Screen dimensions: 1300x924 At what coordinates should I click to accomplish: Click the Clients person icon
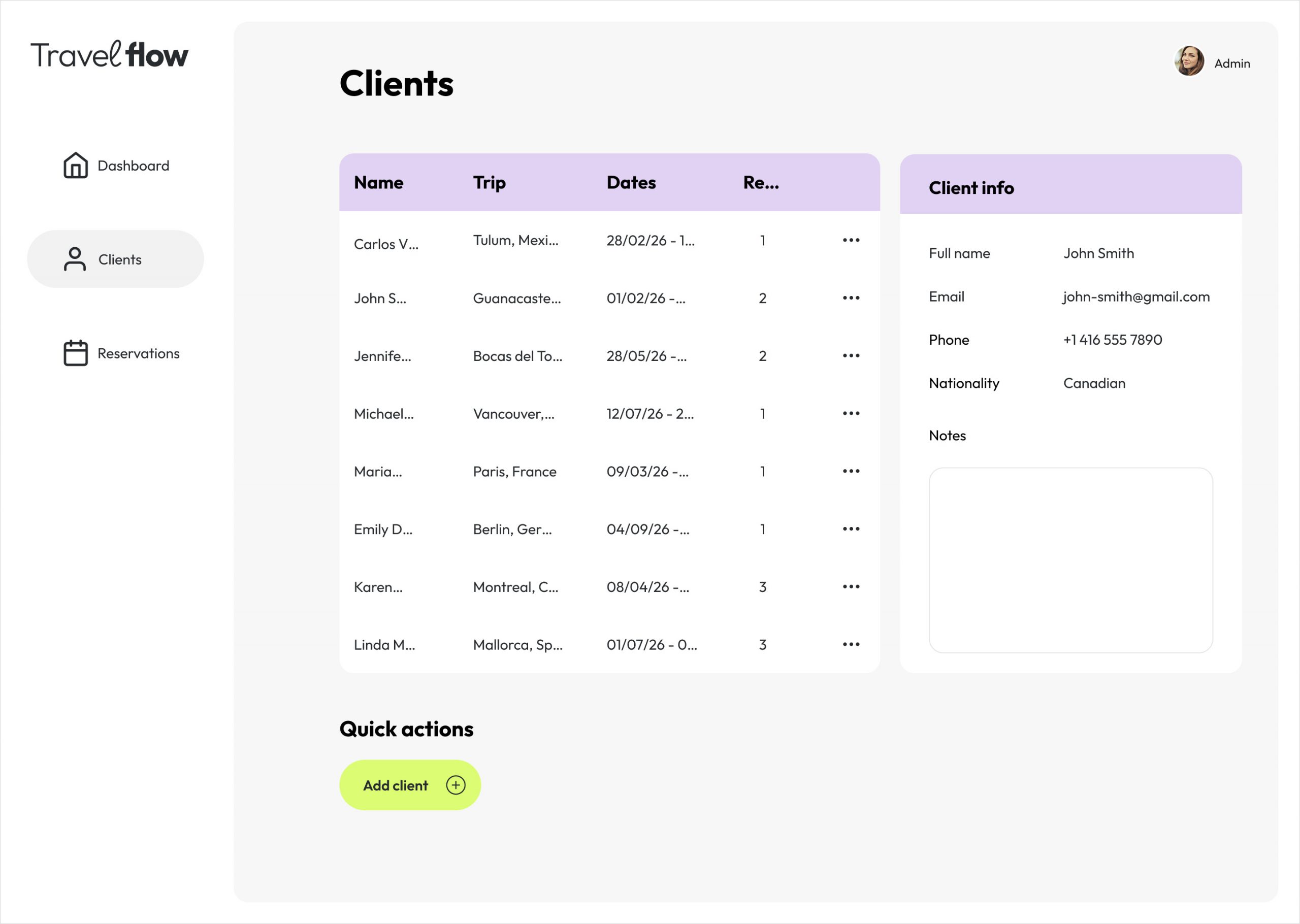75,259
